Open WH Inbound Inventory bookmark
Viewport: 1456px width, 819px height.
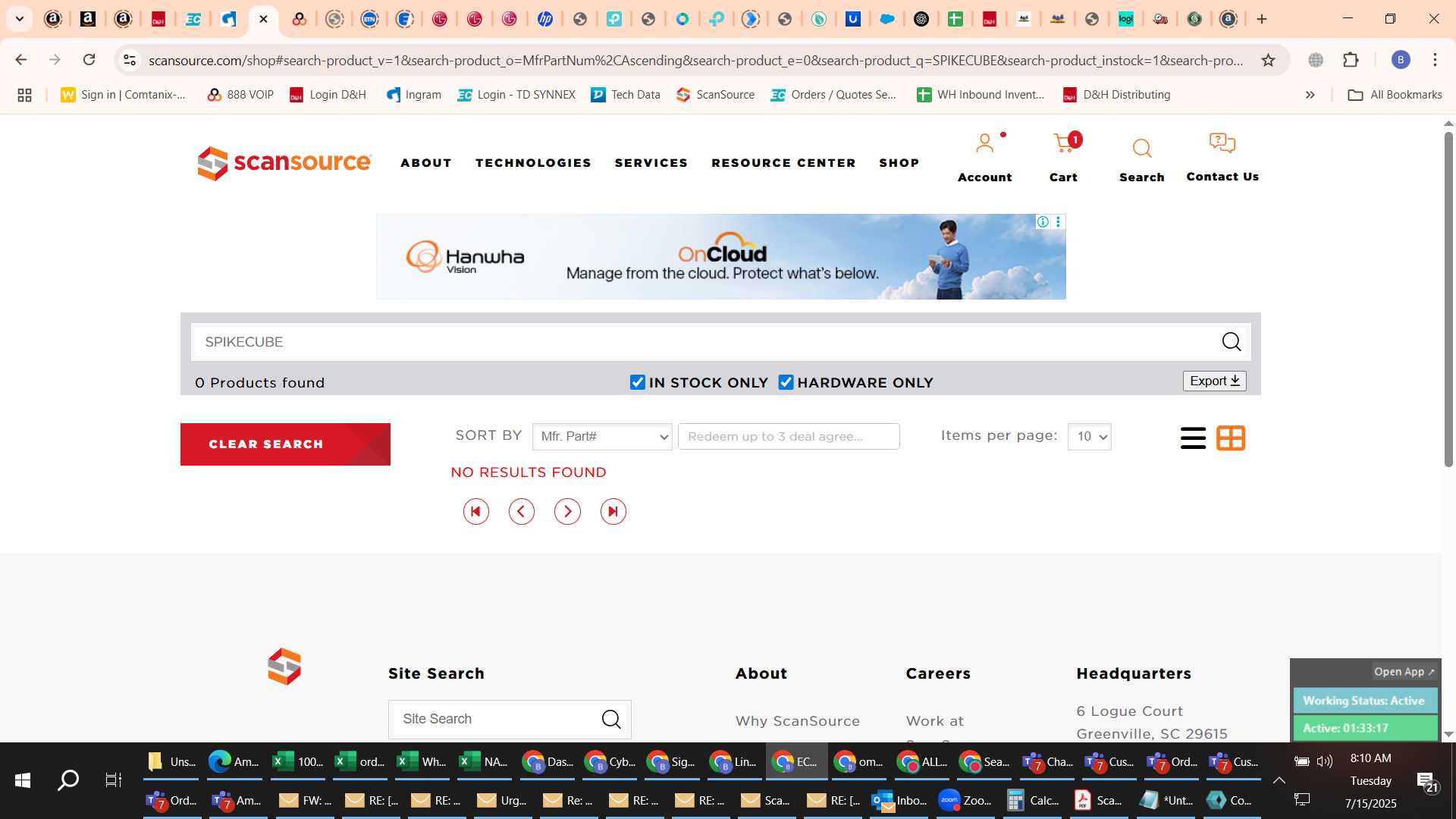[981, 95]
